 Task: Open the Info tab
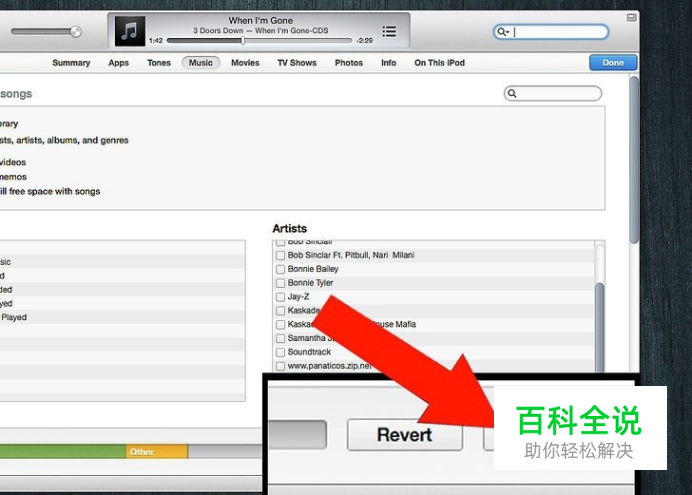point(388,63)
